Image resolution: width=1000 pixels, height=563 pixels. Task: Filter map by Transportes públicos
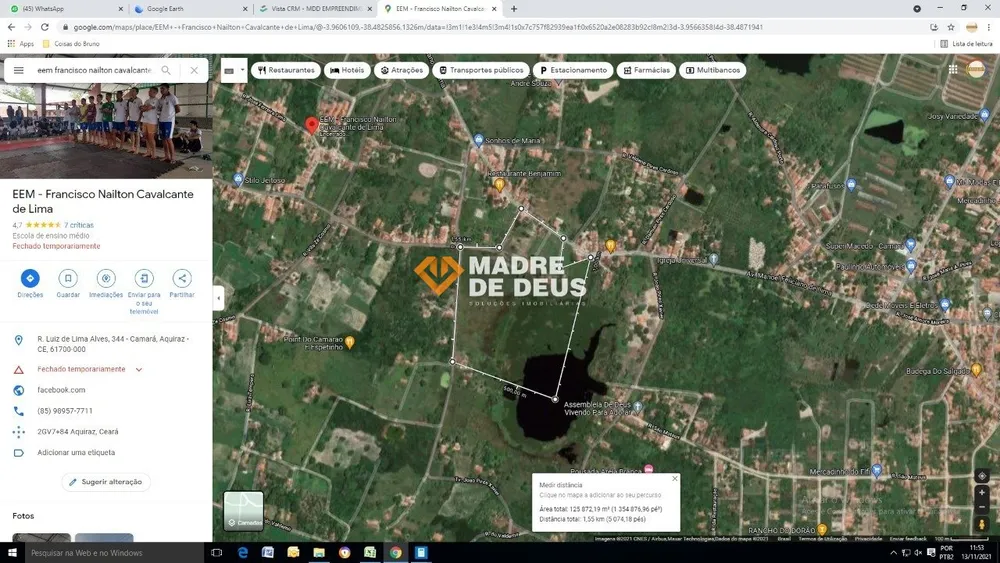[x=482, y=70]
